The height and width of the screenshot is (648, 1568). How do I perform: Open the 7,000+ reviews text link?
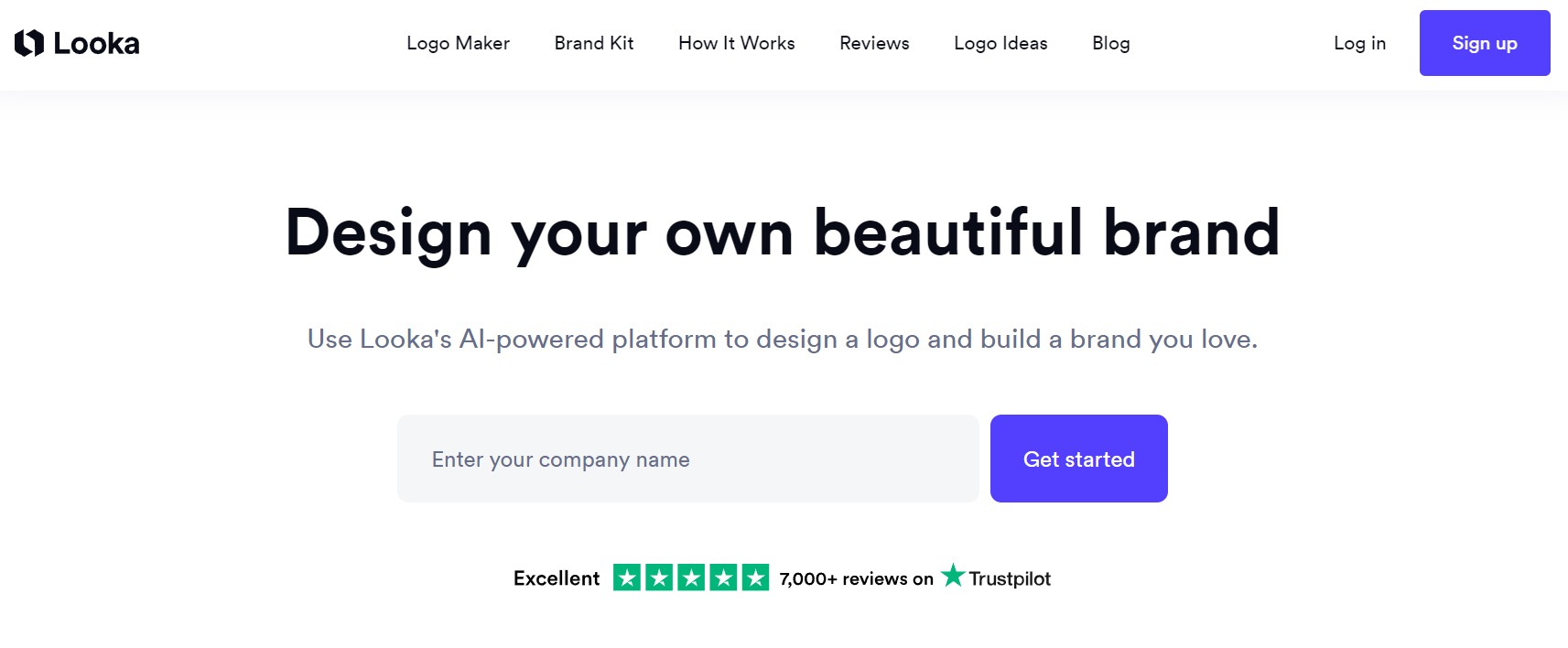click(857, 578)
